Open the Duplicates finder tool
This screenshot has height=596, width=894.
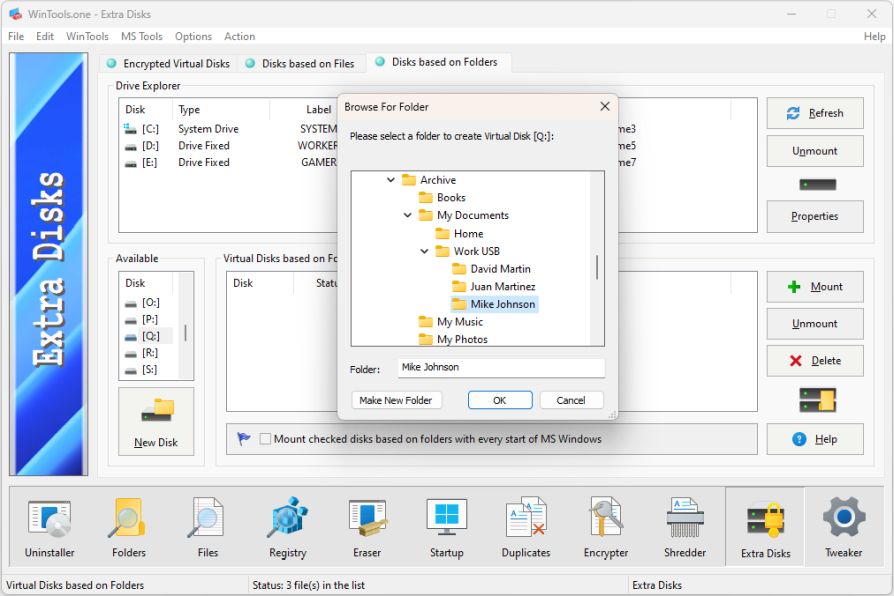tap(526, 527)
